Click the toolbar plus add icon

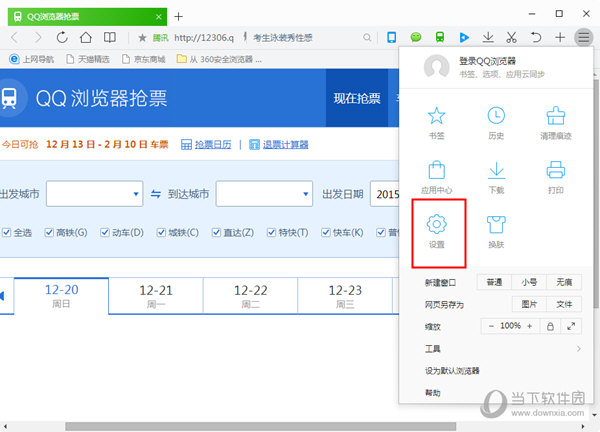point(560,37)
